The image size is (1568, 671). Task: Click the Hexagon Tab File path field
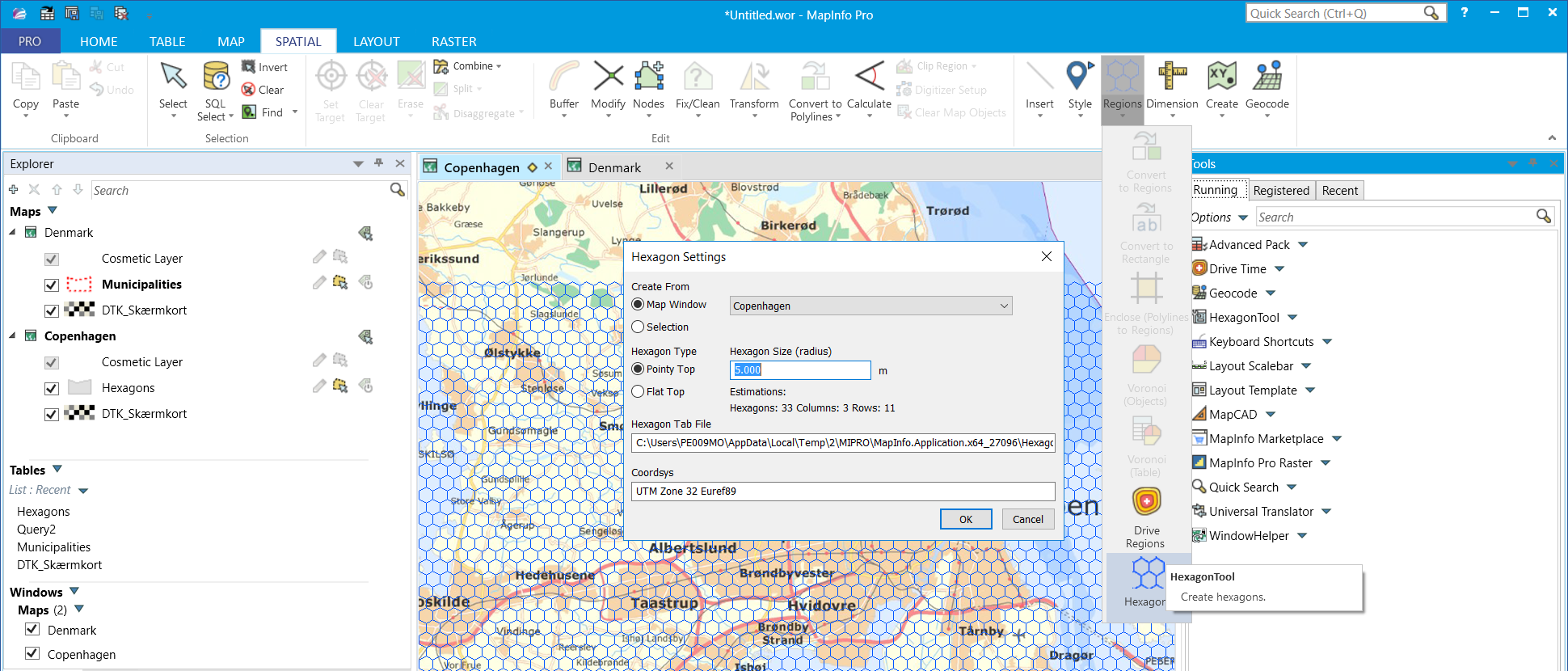tap(843, 442)
